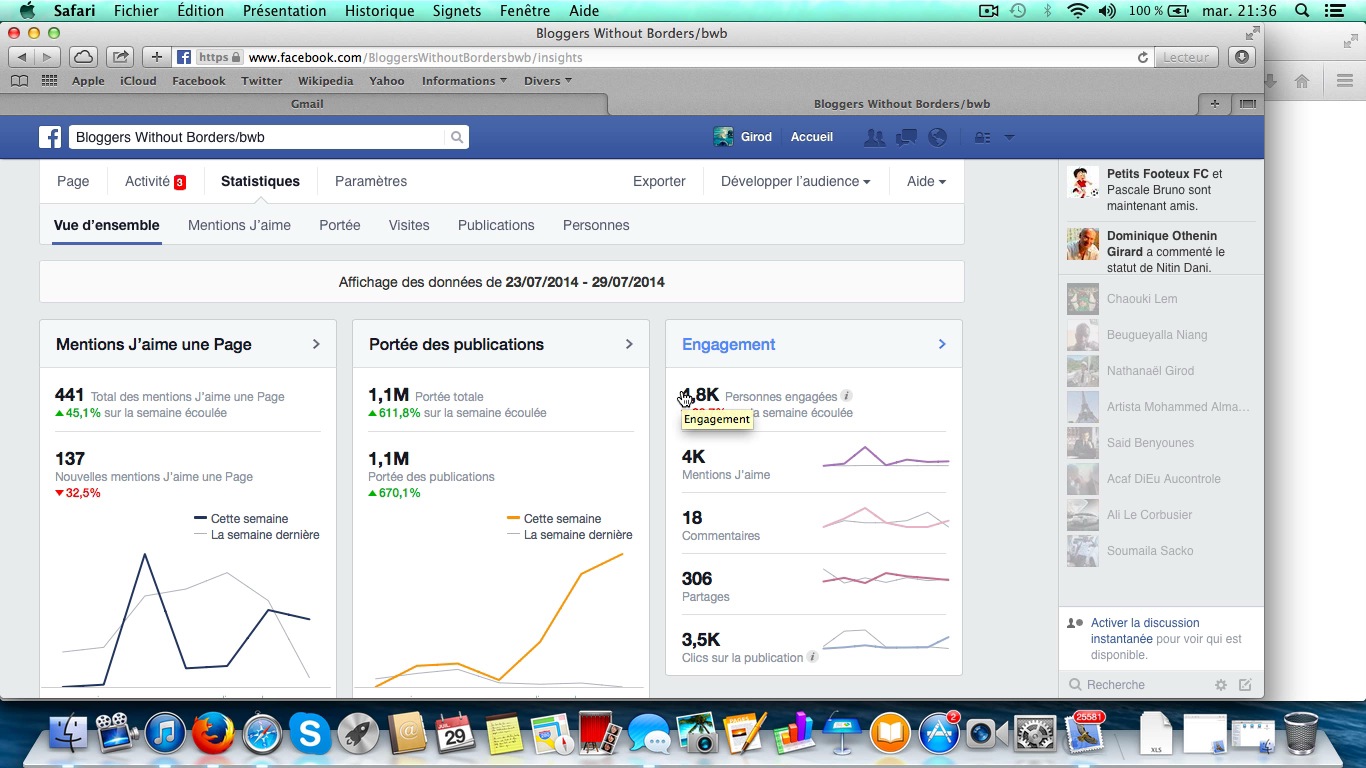The width and height of the screenshot is (1366, 768).
Task: Expand the Informations bookmarks folder
Action: pyautogui.click(x=464, y=81)
